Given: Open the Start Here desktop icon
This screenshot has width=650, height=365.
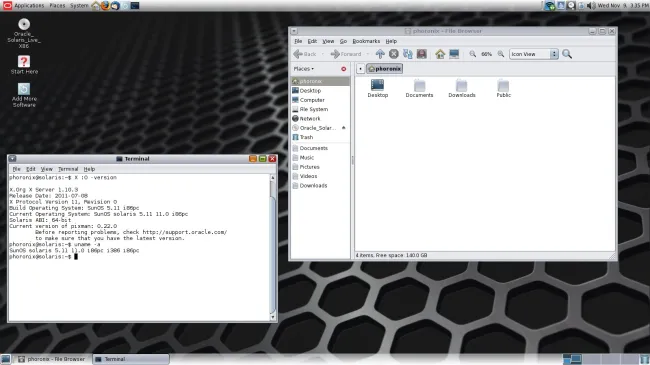Looking at the screenshot, I should [24, 65].
